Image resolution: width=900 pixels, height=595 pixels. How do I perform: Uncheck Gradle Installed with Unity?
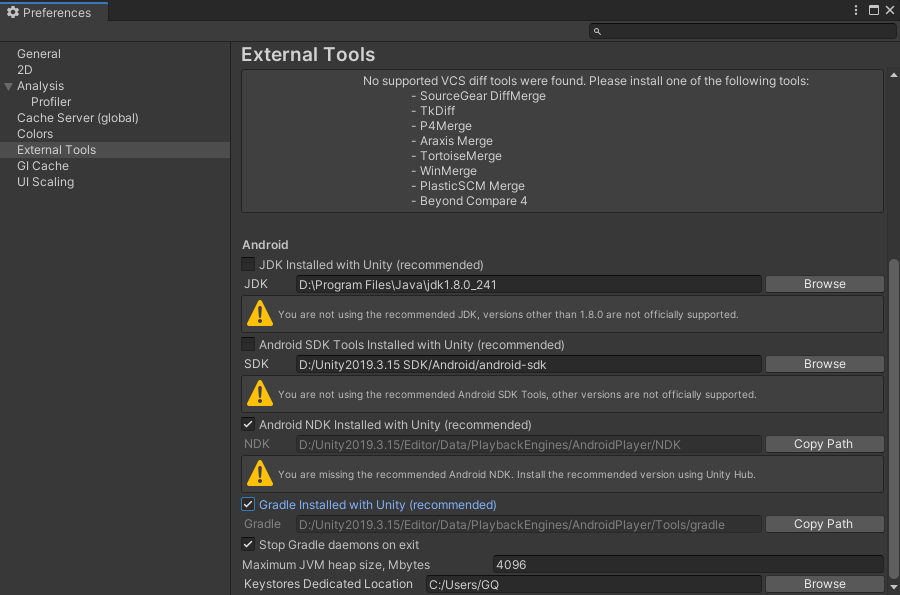pos(248,504)
